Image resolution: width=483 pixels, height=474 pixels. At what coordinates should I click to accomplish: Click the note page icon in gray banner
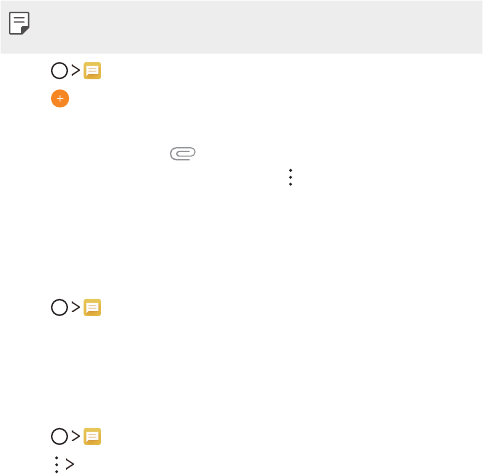coord(19,23)
